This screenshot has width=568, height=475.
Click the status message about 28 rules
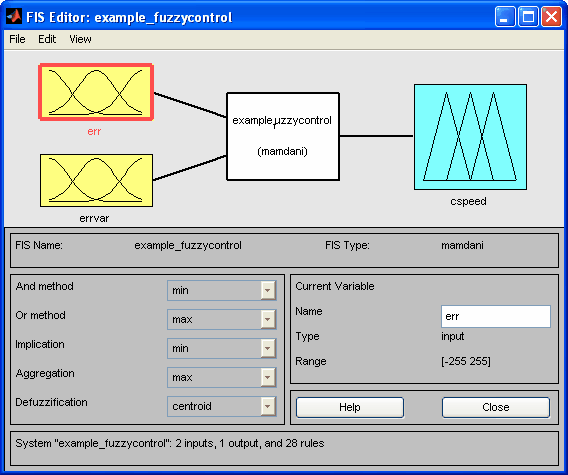[170, 443]
